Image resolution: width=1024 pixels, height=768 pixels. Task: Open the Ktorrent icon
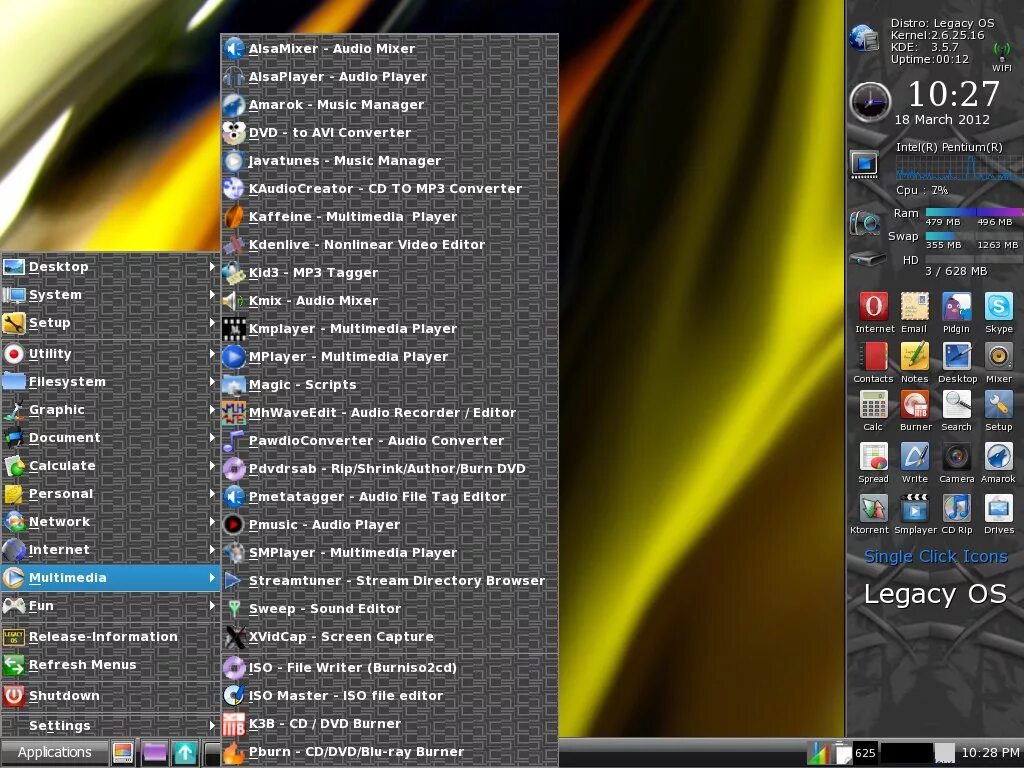[874, 508]
